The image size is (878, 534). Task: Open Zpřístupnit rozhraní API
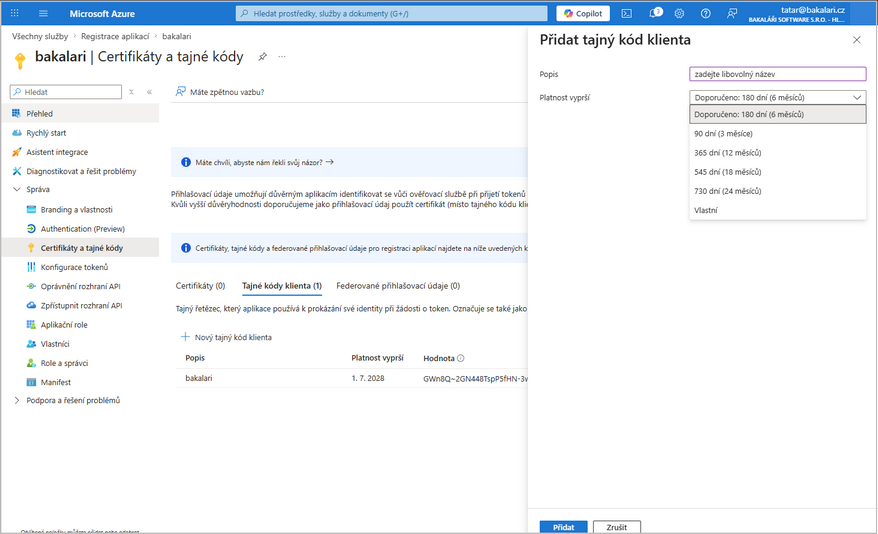point(80,306)
